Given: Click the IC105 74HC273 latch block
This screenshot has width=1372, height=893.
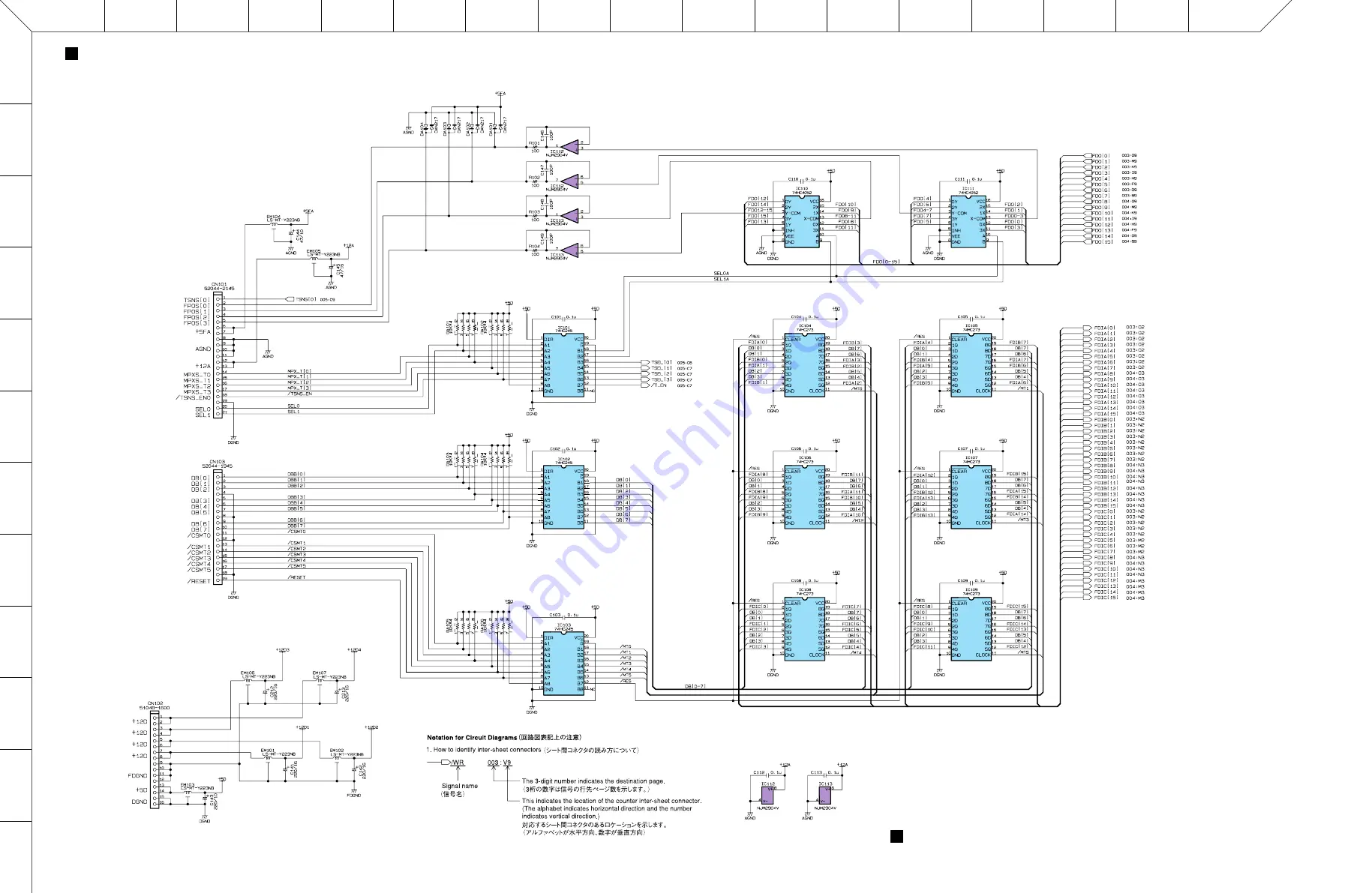Looking at the screenshot, I should [x=971, y=365].
